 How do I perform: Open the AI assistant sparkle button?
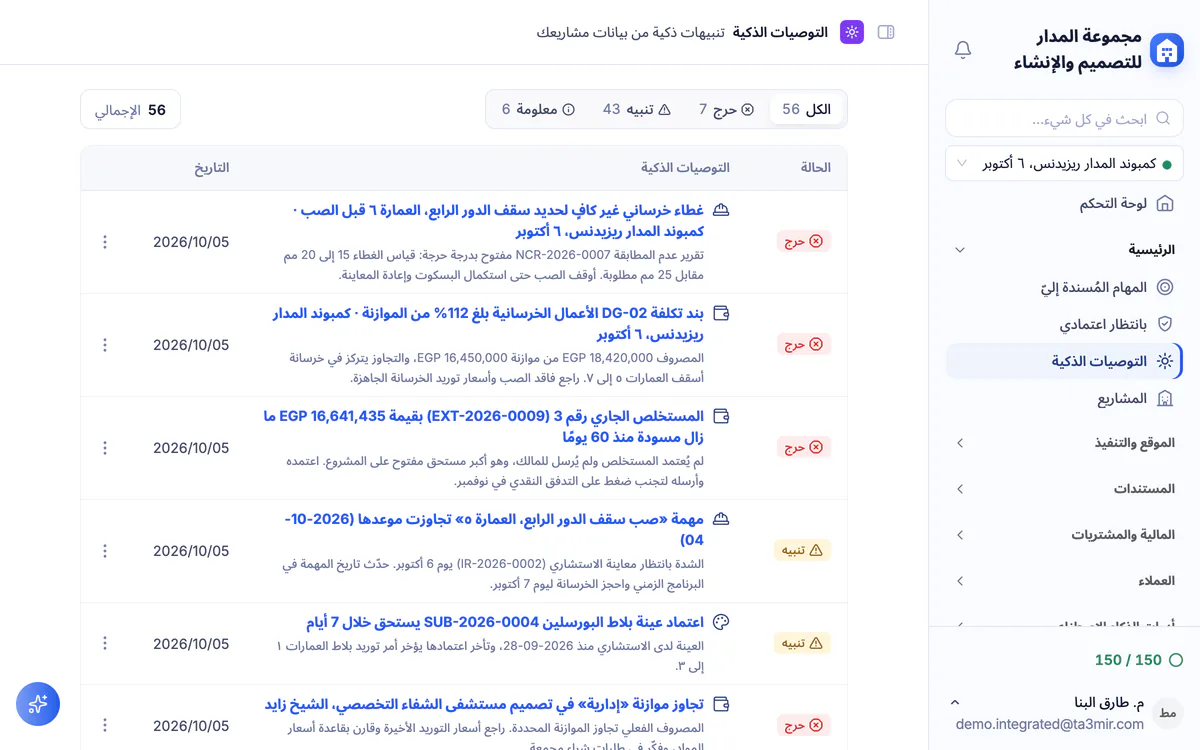(38, 704)
